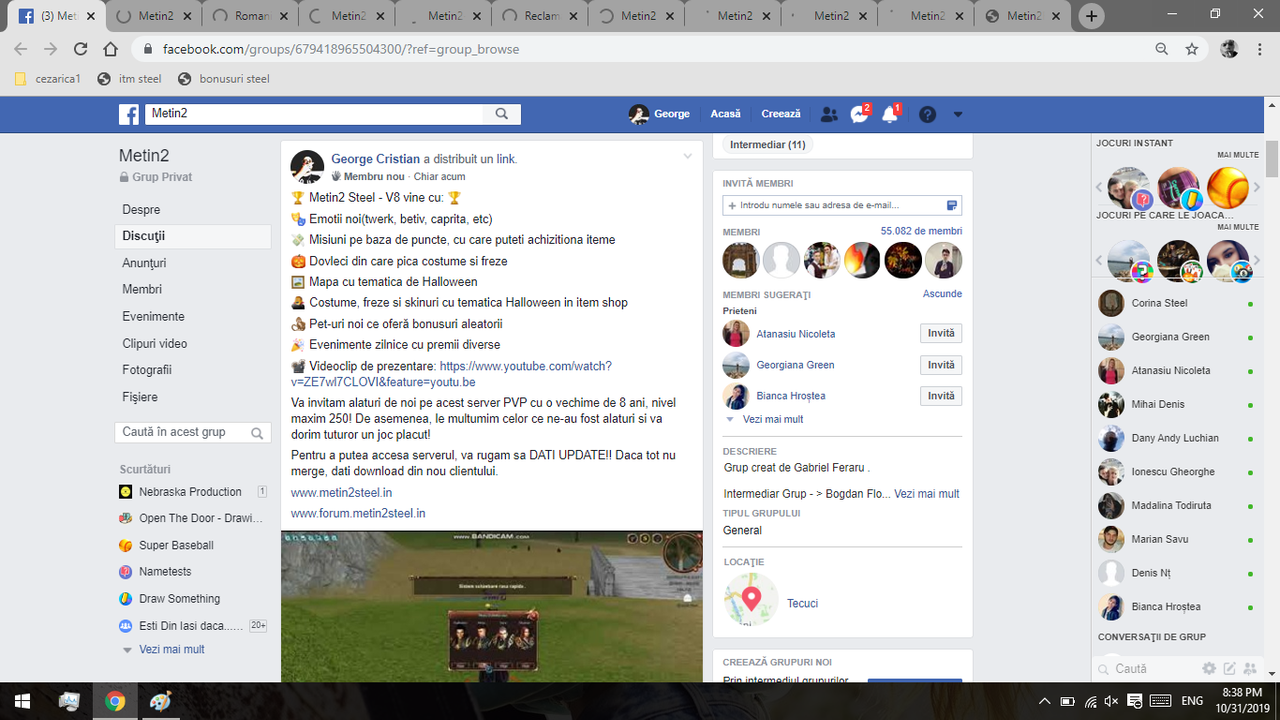Screen dimensions: 1280x720
Task: Bookmark this page with the star icon
Action: pos(1191,49)
